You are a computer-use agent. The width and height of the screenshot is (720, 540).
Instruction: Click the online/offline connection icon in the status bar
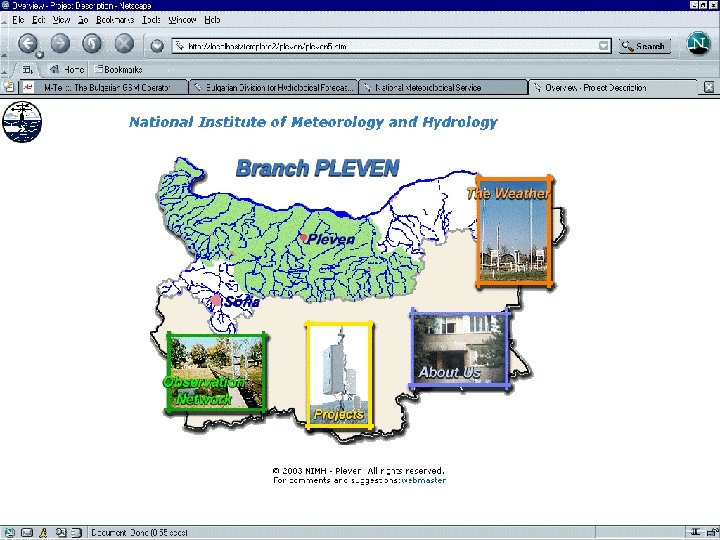(696, 533)
